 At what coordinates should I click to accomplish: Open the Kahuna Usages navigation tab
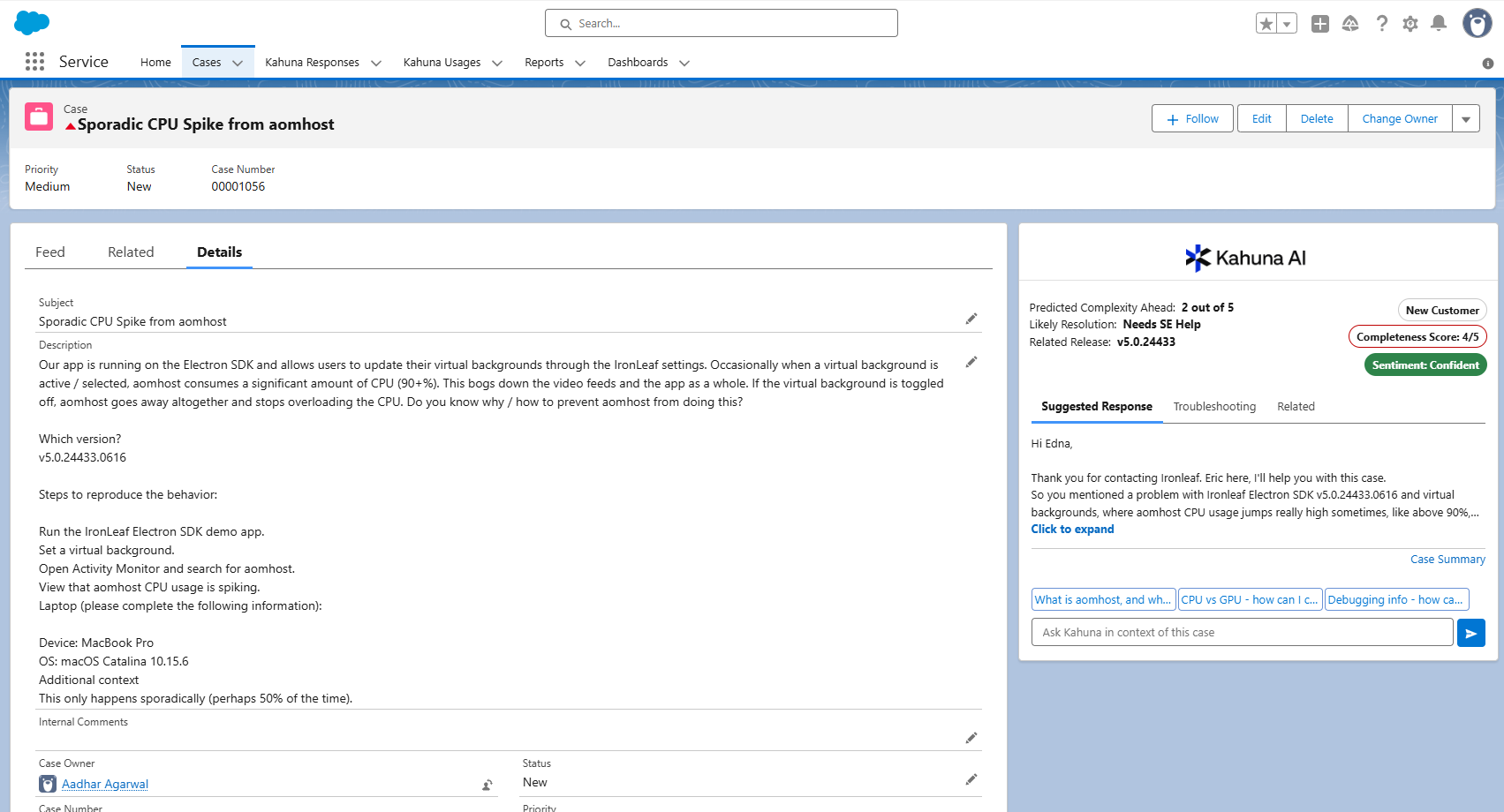tap(442, 62)
